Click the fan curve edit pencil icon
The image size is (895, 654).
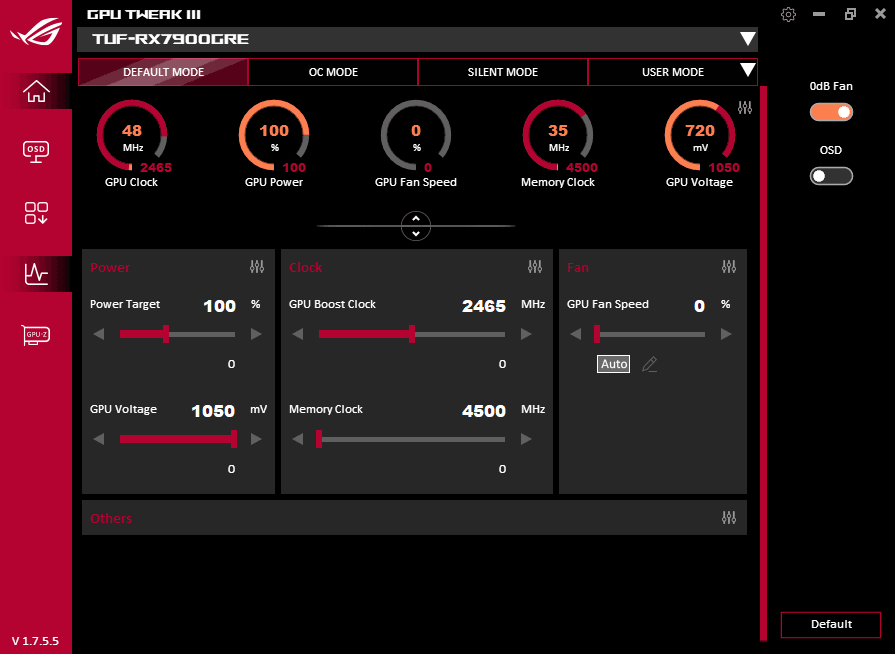click(x=650, y=364)
